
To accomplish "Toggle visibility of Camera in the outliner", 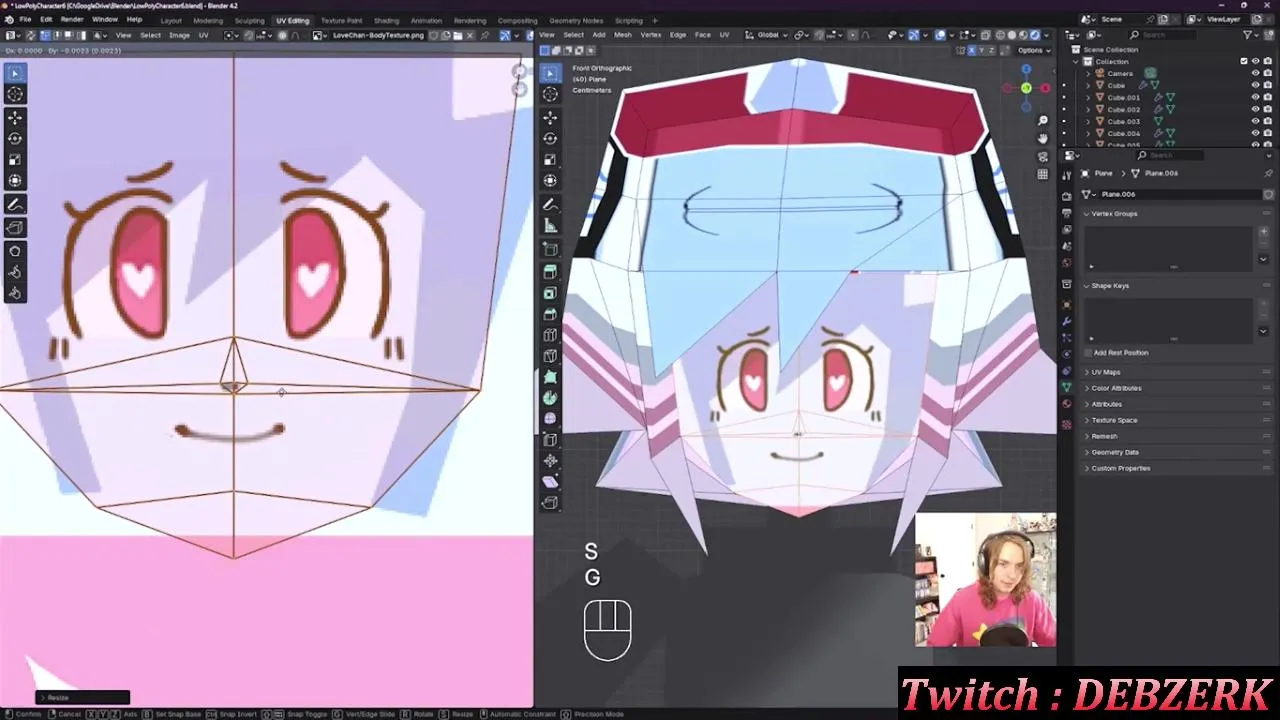I will tap(1255, 73).
